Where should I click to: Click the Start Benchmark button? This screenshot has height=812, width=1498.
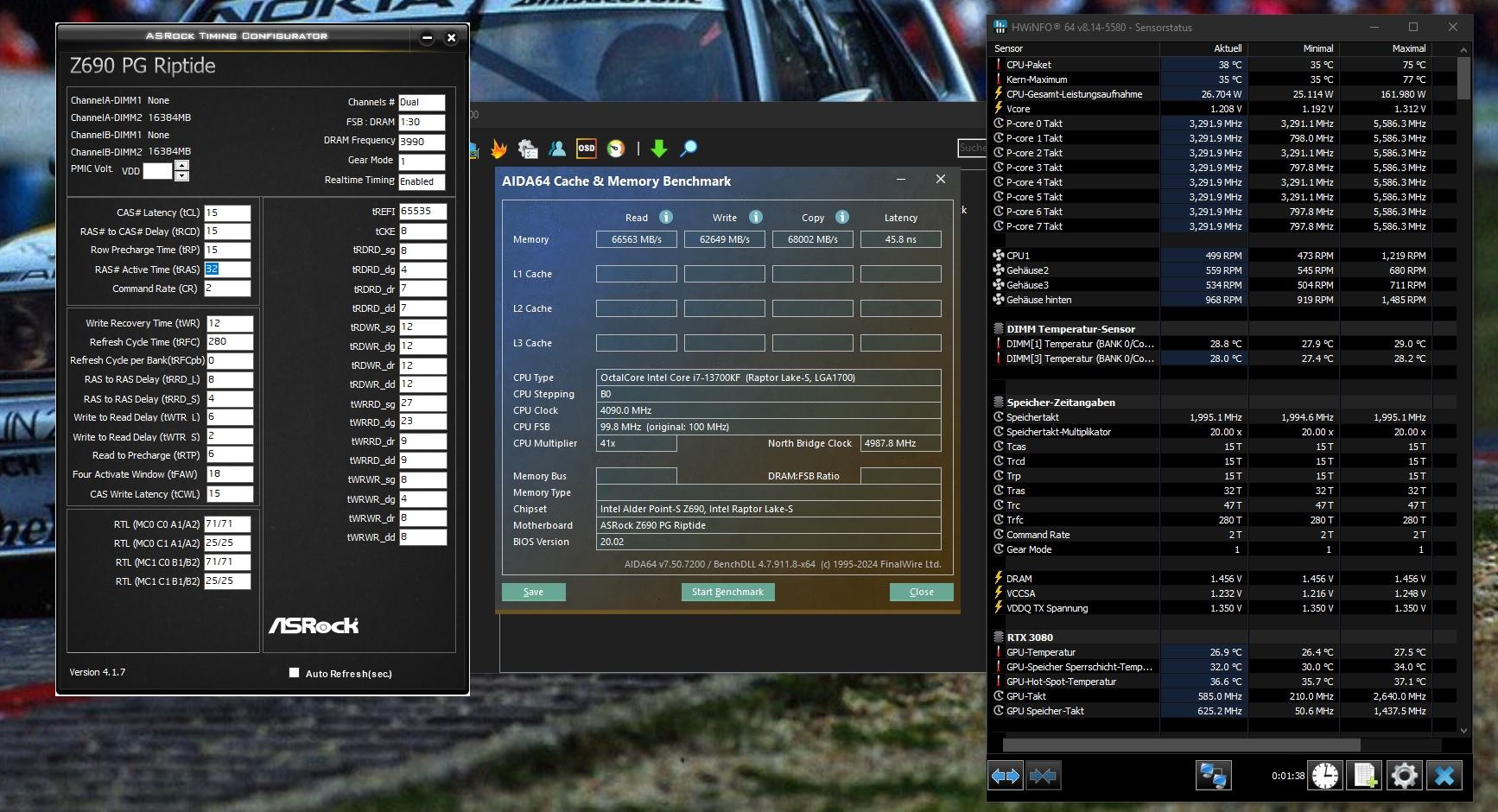pos(727,592)
